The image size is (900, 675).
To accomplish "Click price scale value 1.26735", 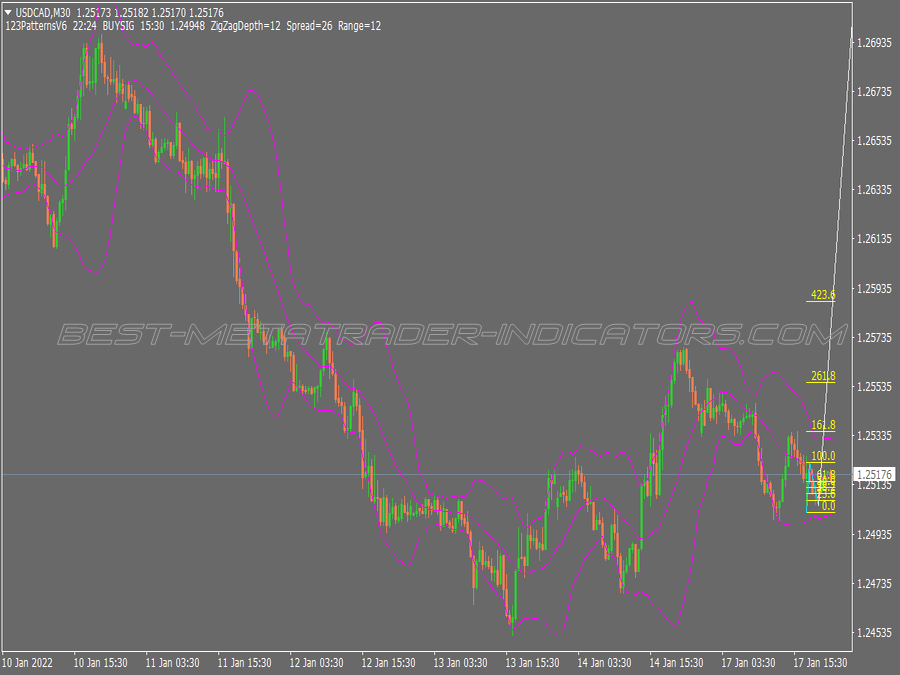I will coord(874,92).
